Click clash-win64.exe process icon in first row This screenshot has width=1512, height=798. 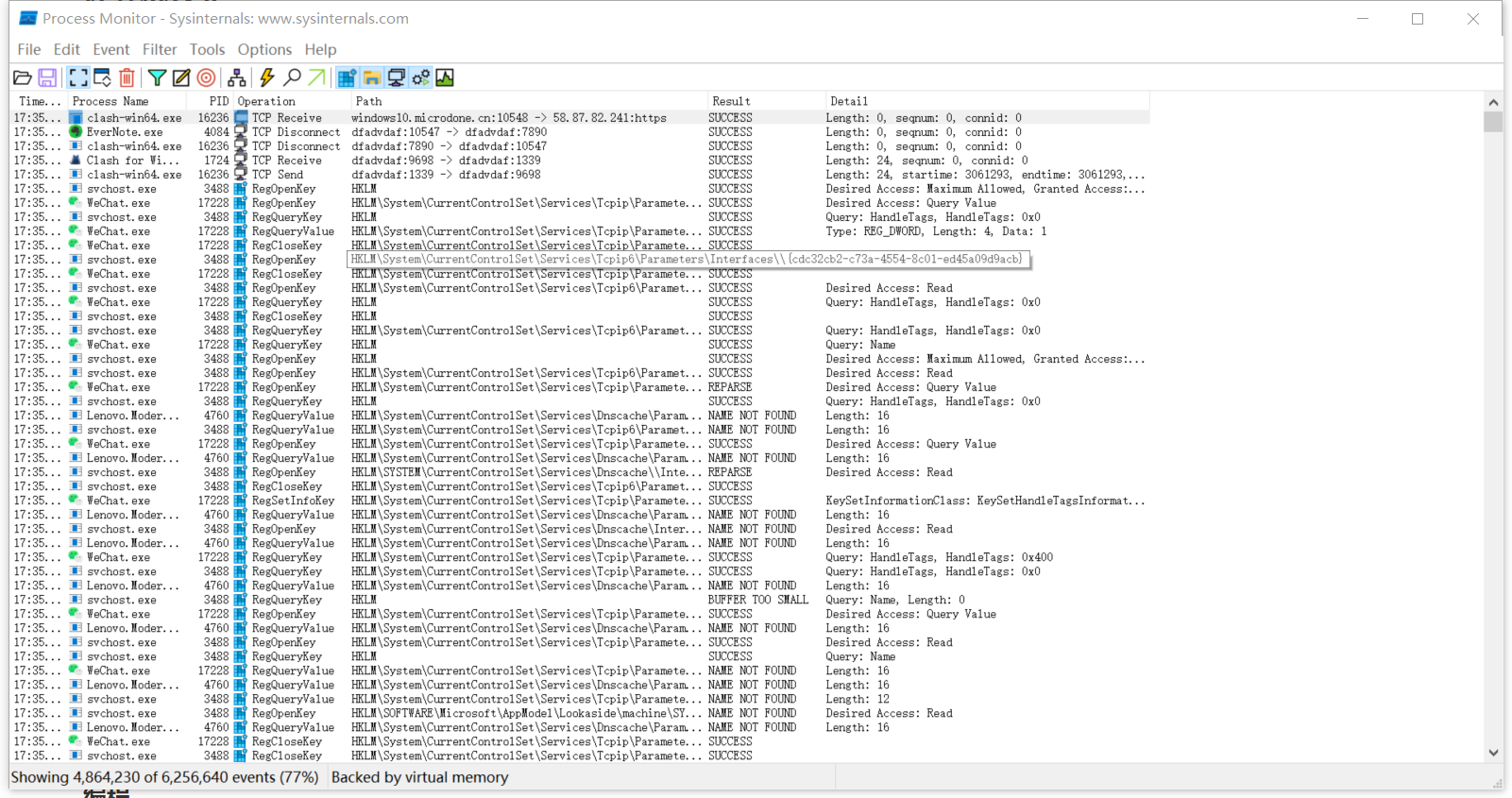76,118
